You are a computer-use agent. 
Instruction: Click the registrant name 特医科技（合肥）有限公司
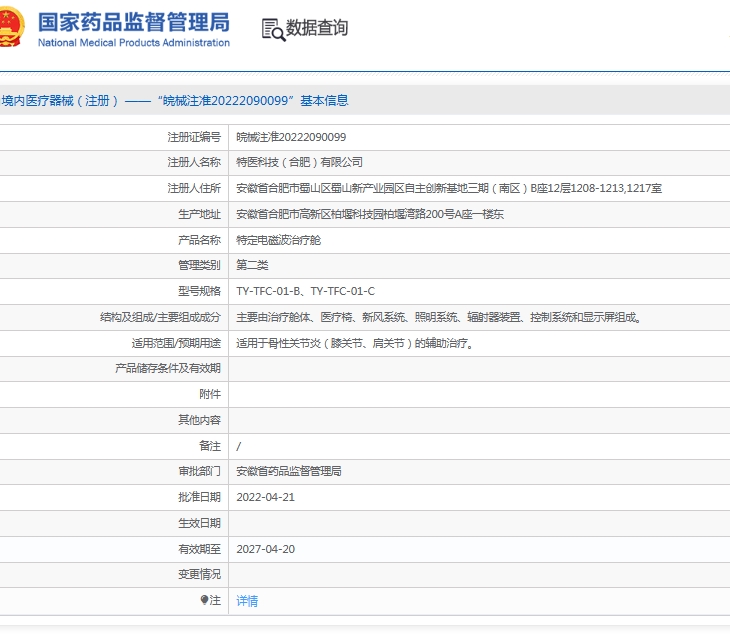[299, 162]
